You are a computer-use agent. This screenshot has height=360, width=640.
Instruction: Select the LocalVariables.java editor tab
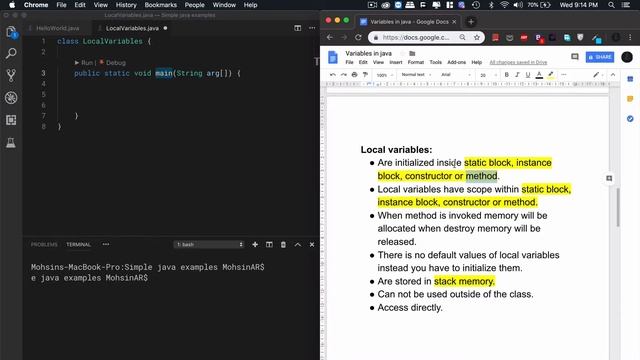tap(132, 28)
